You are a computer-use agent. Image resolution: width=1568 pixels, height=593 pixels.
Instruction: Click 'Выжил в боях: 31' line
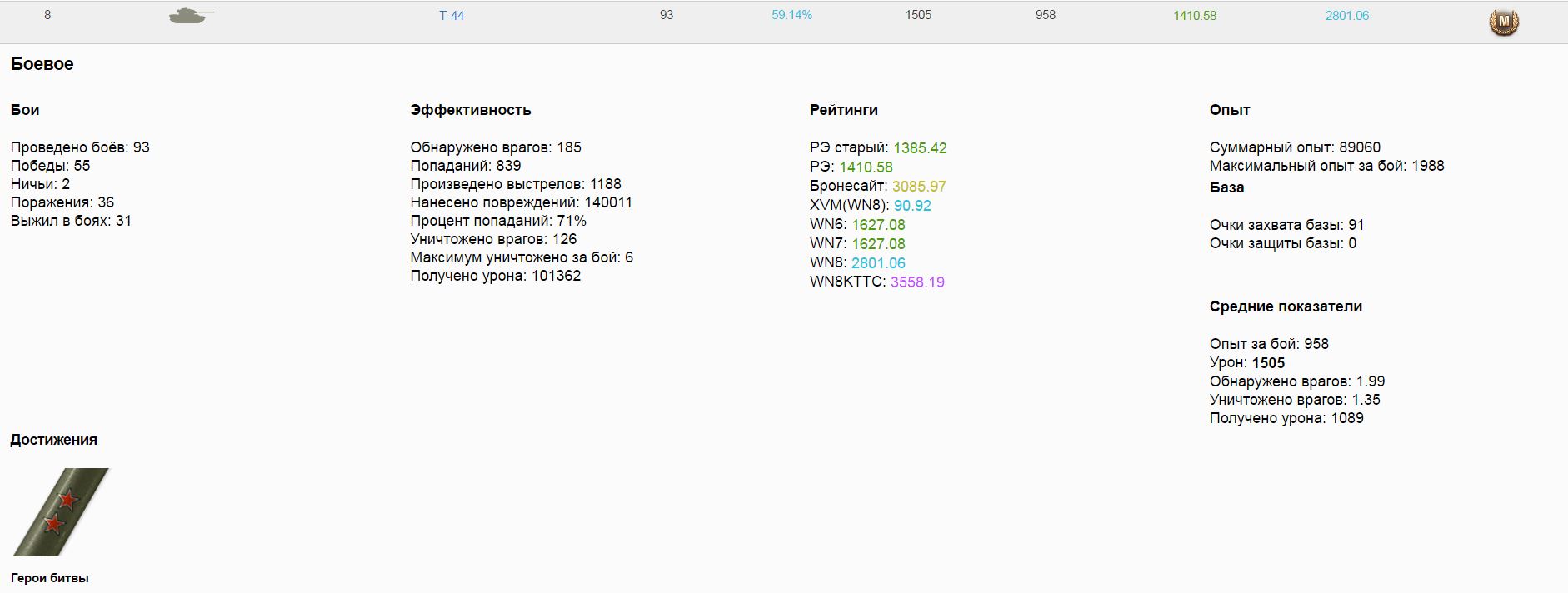71,221
